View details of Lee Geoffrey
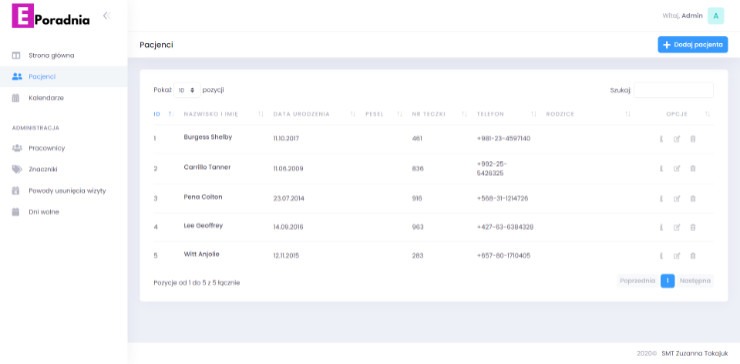The image size is (740, 364). pyautogui.click(x=661, y=228)
